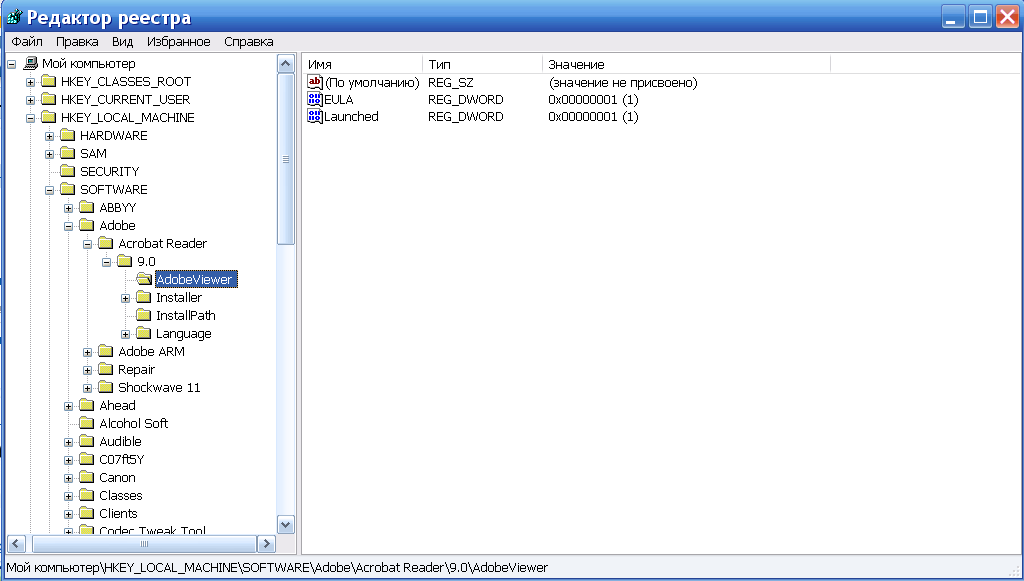Open the Файл menu

(x=27, y=42)
